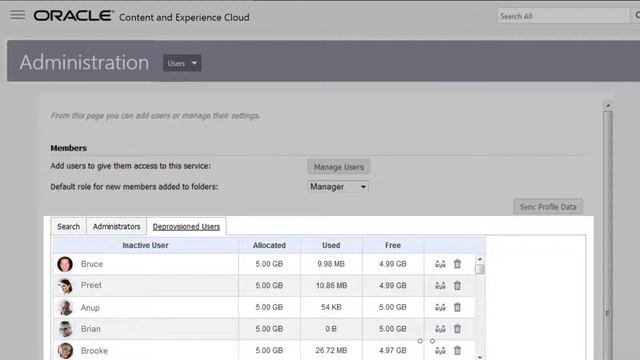Switch to the Administrators tab
Image resolution: width=640 pixels, height=360 pixels.
coord(116,227)
